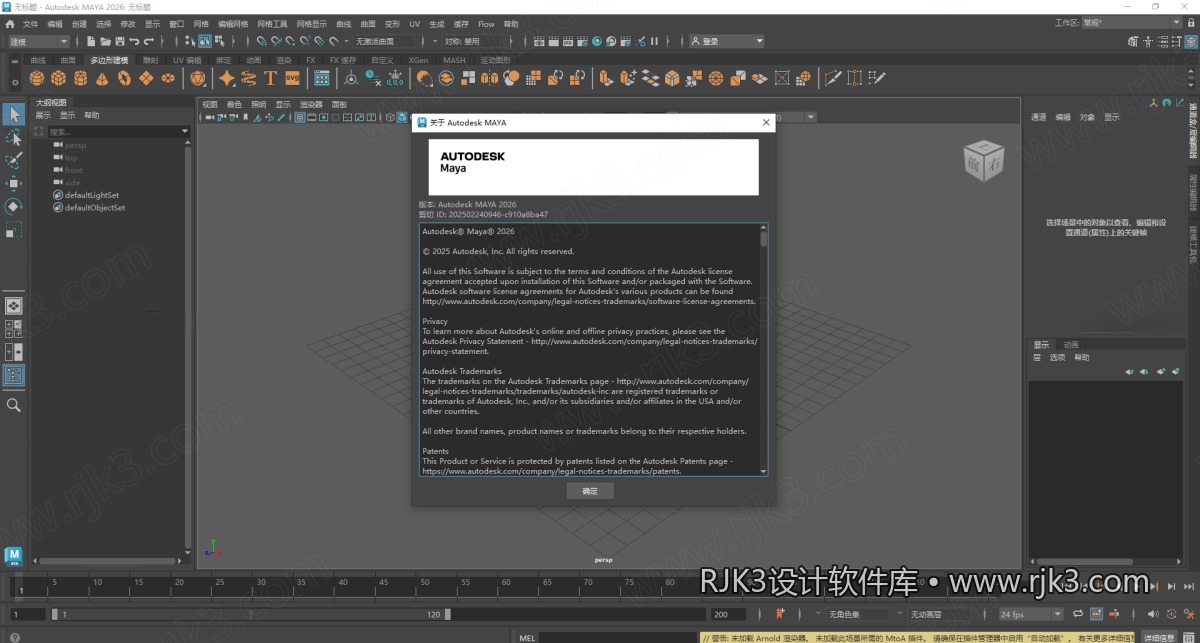Click the 显示 tab in layer editor

click(1041, 345)
